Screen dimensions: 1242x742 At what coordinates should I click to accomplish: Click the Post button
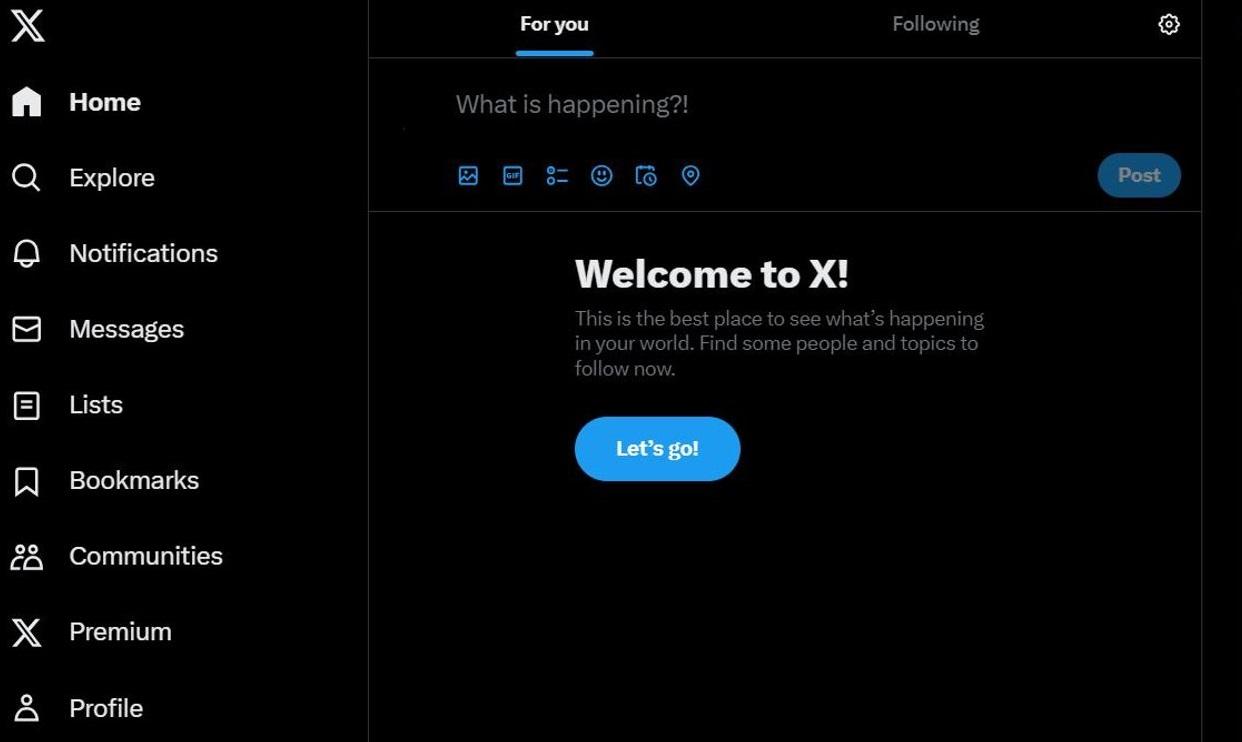click(x=1139, y=175)
